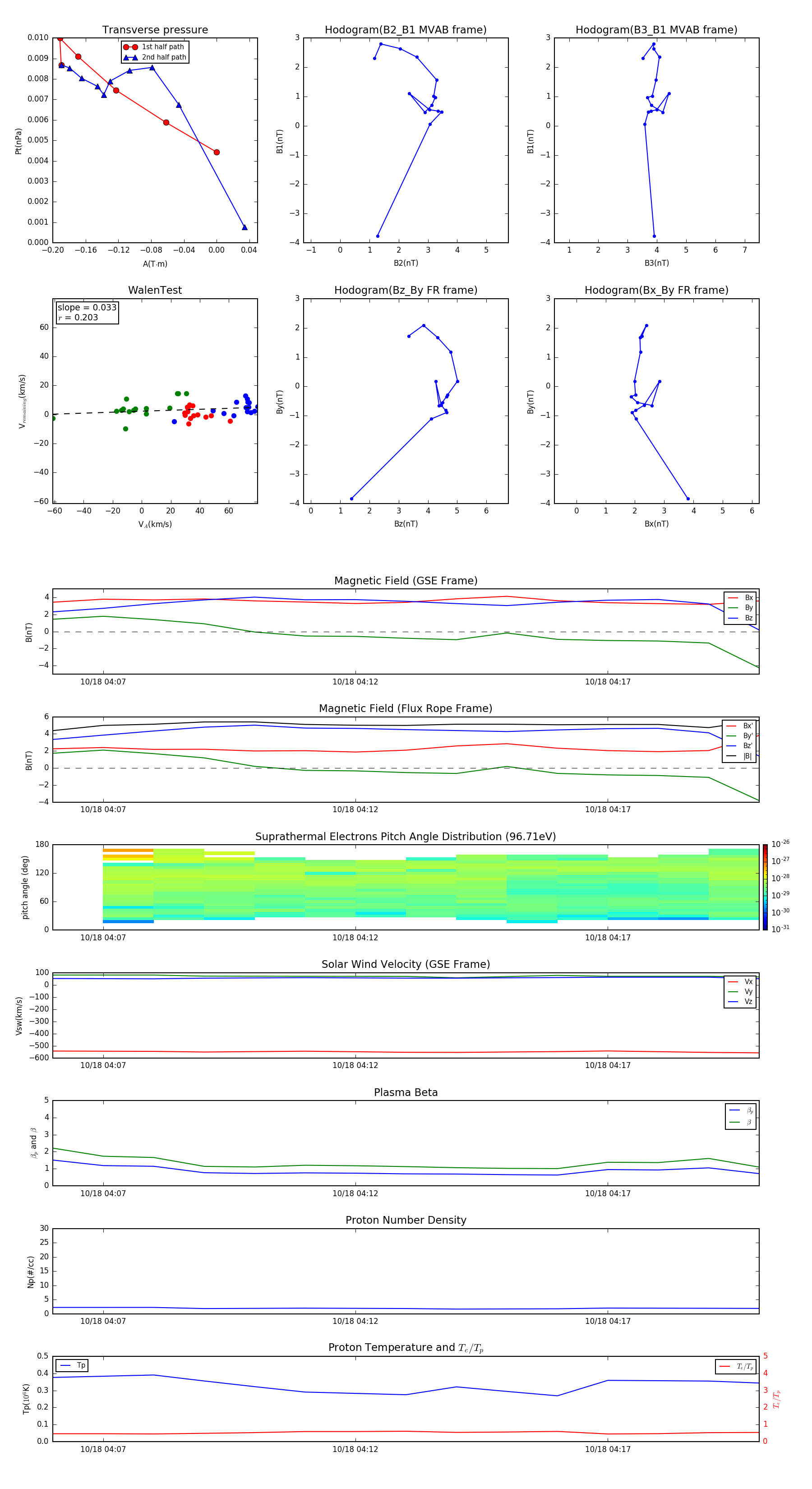Click the 'slope = 0.033' annotation
Screen dimensions: 812x1489
[87, 308]
